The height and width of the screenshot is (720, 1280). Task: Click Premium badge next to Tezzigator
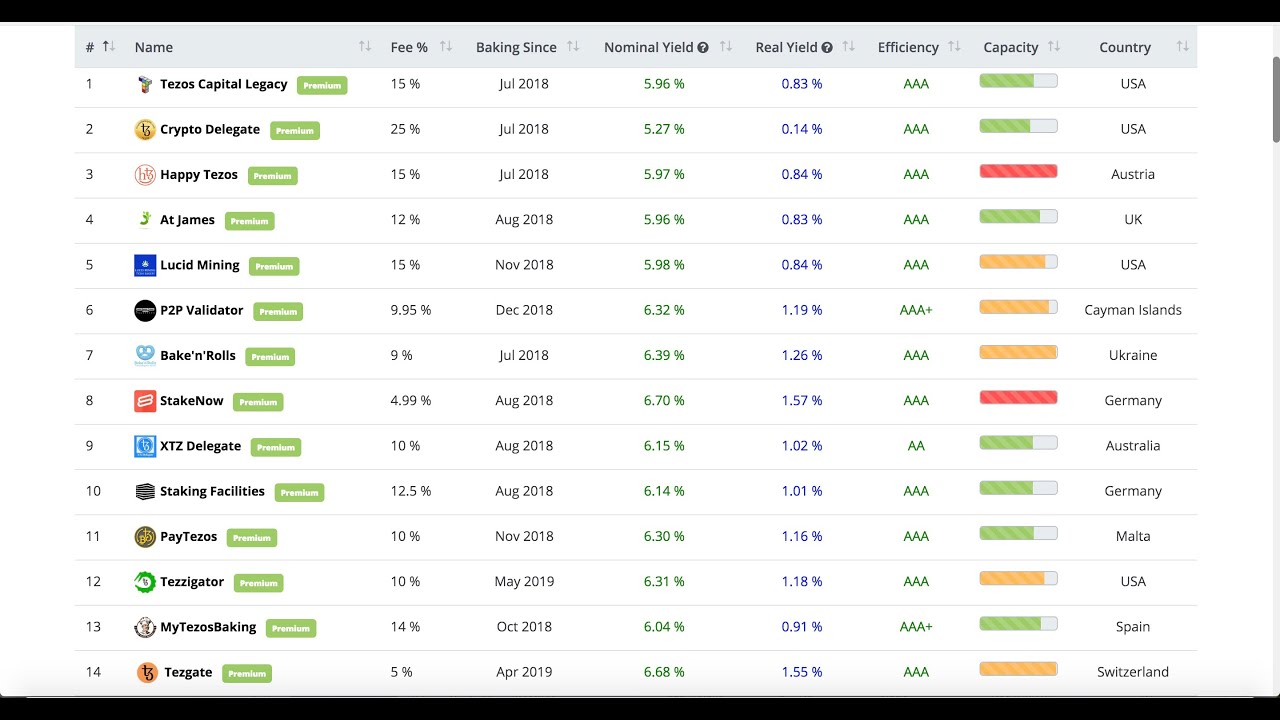pyautogui.click(x=258, y=583)
